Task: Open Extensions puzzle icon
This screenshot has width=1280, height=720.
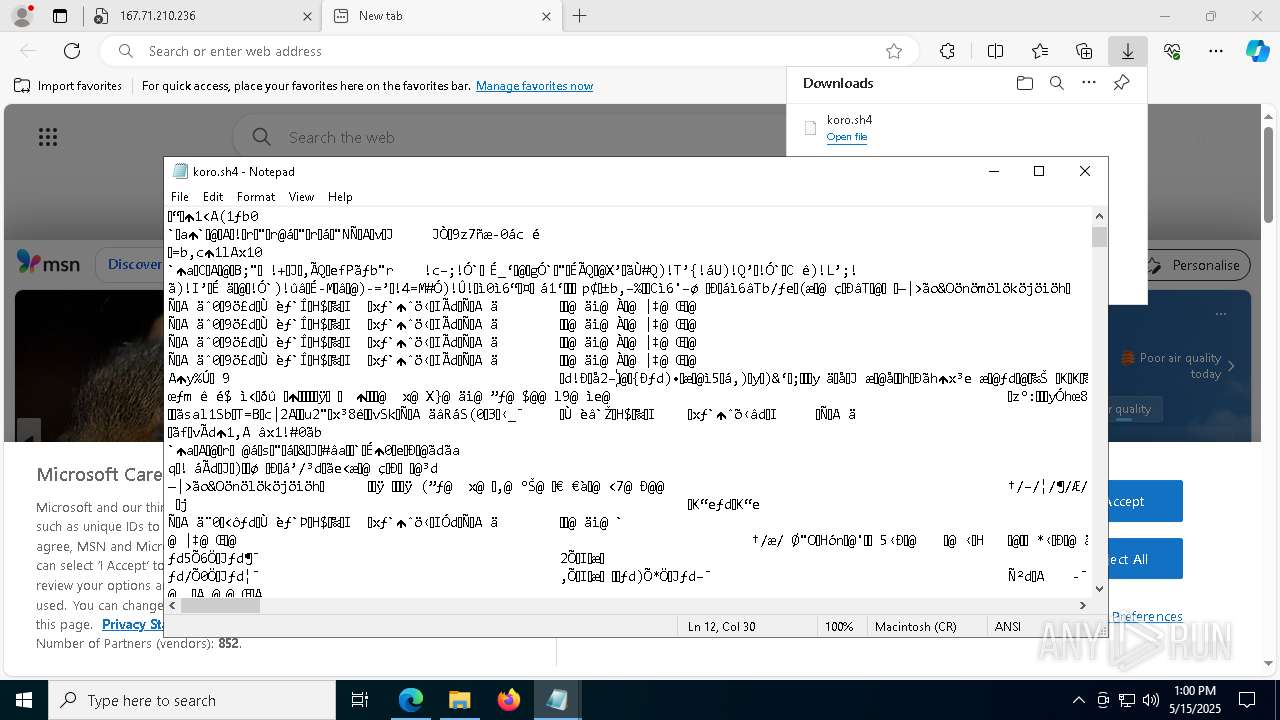Action: pyautogui.click(x=947, y=51)
